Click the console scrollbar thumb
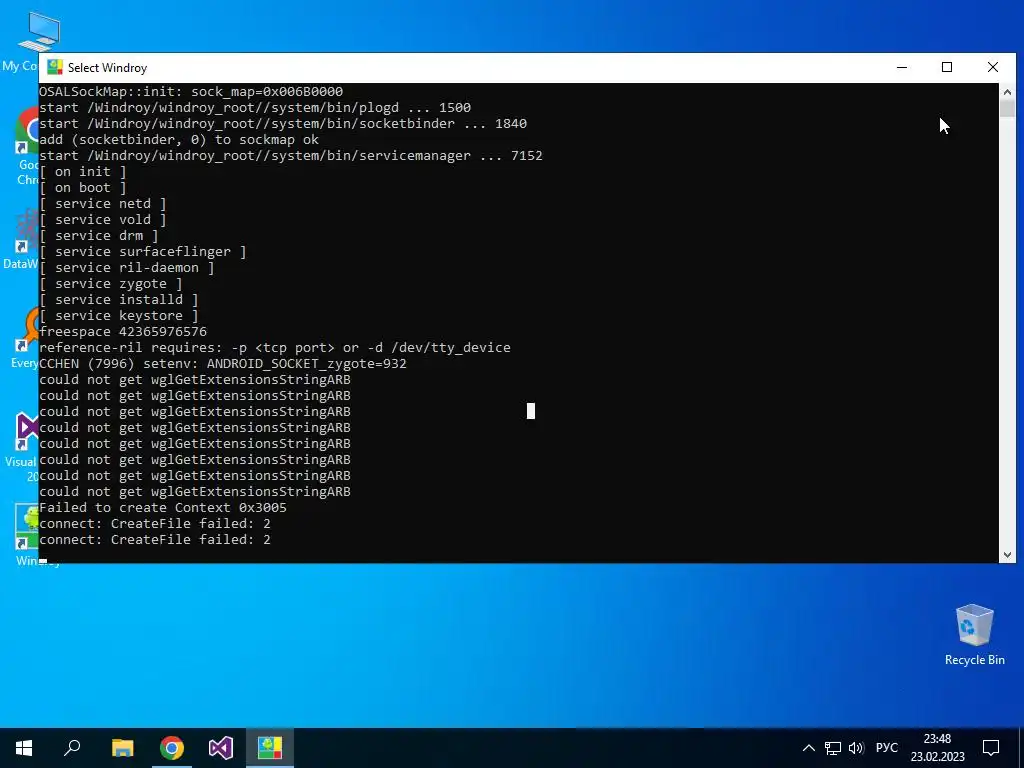The height and width of the screenshot is (768, 1024). pyautogui.click(x=1006, y=108)
